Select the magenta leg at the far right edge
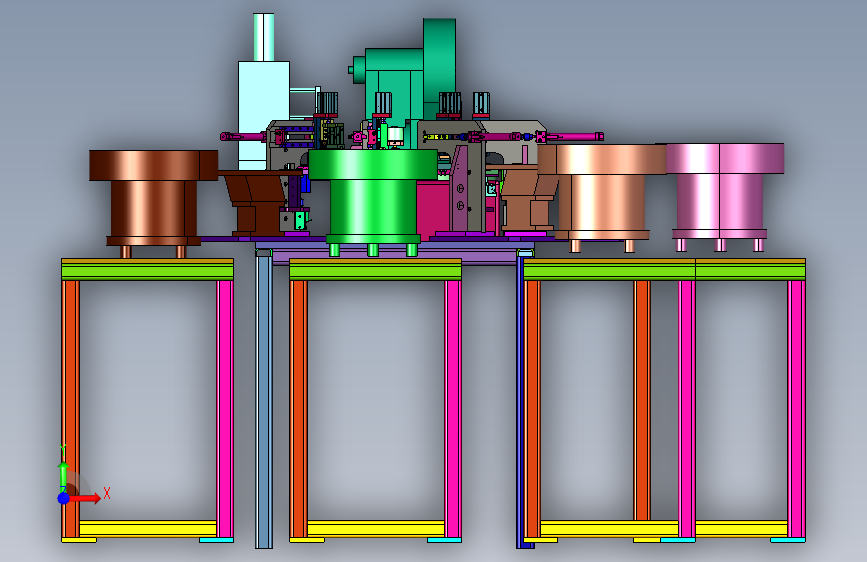 (796, 409)
